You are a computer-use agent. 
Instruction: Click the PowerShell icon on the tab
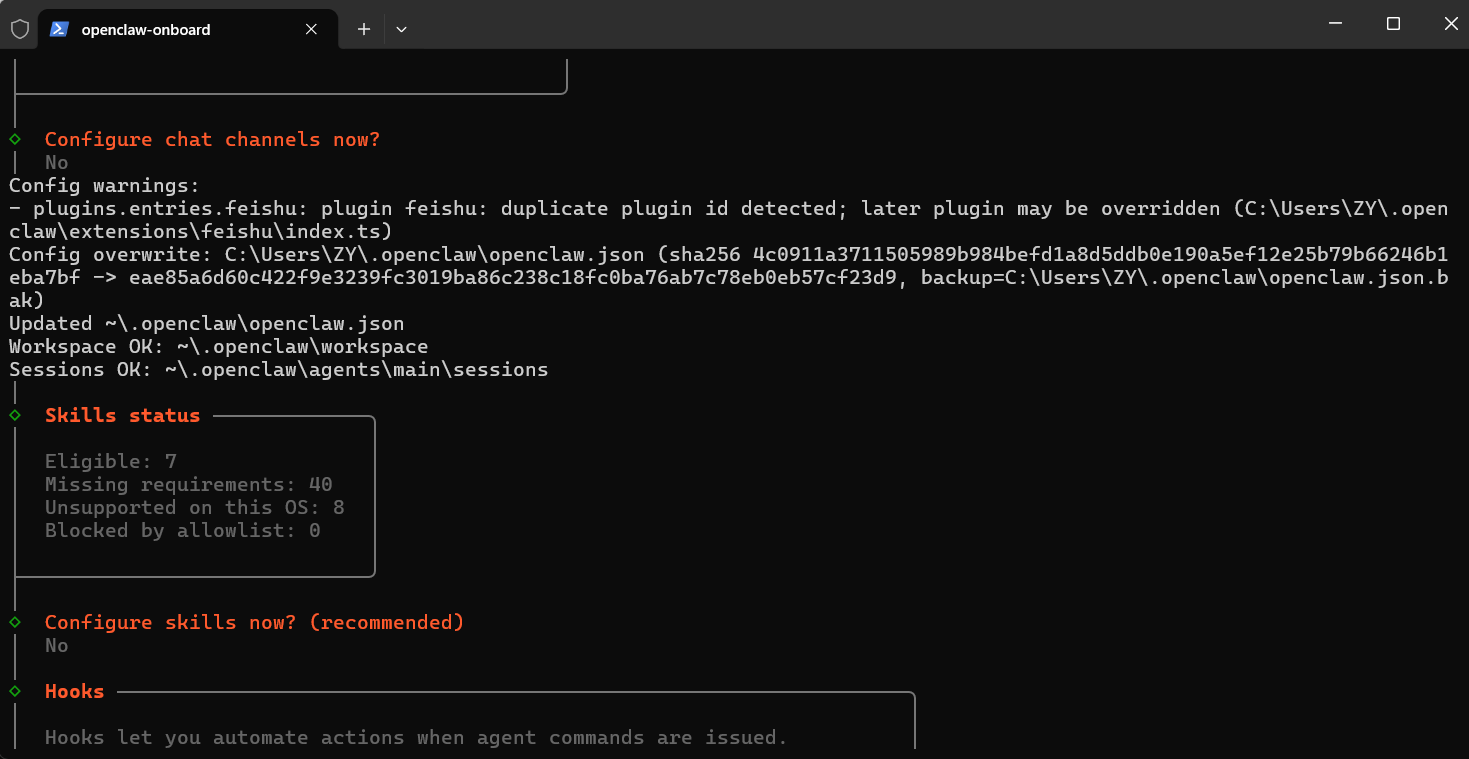pos(59,29)
